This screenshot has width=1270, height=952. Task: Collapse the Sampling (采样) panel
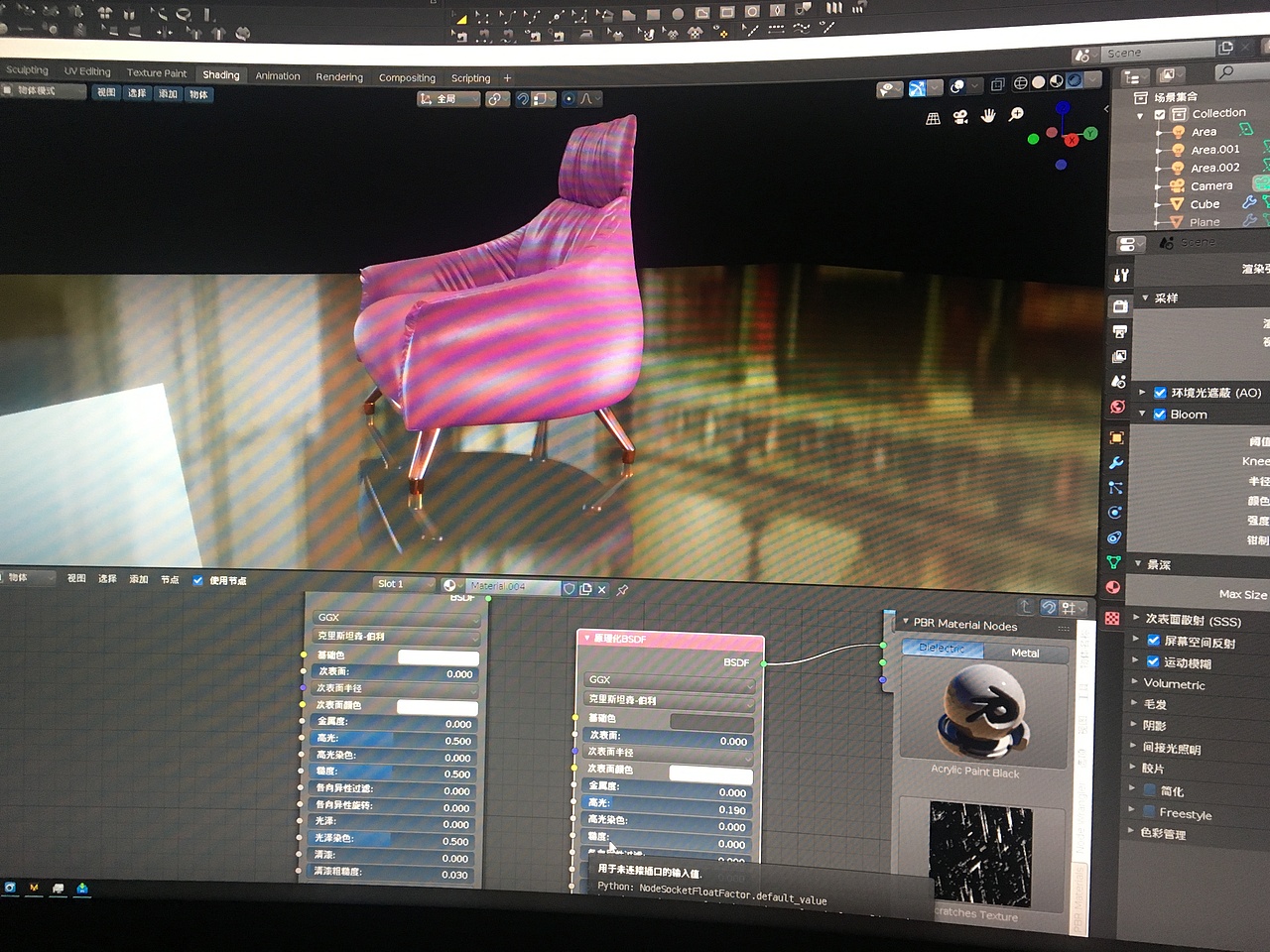[x=1145, y=297]
